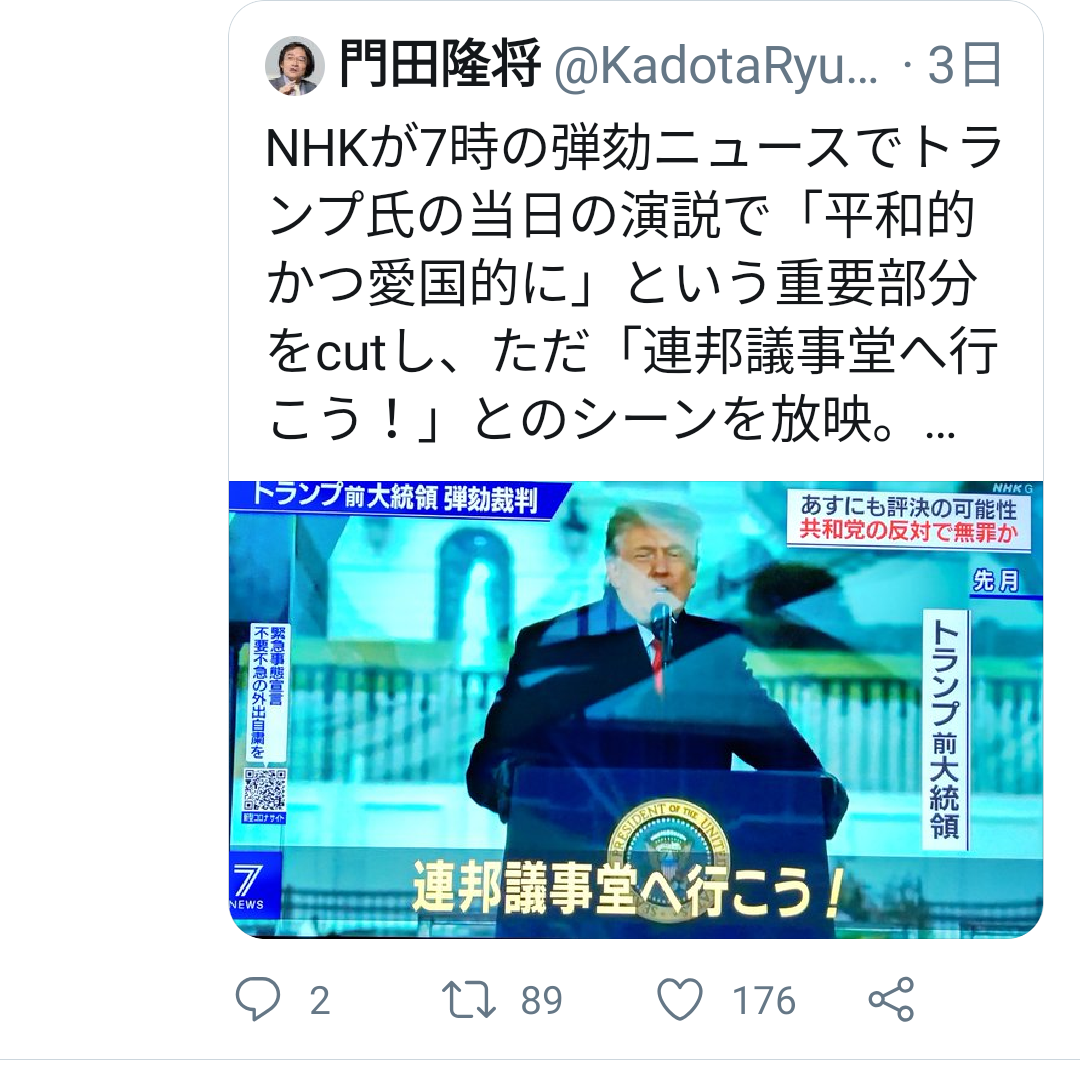
Task: Click the 連邦議事堂へ行こう caption in the image
Action: tap(628, 889)
